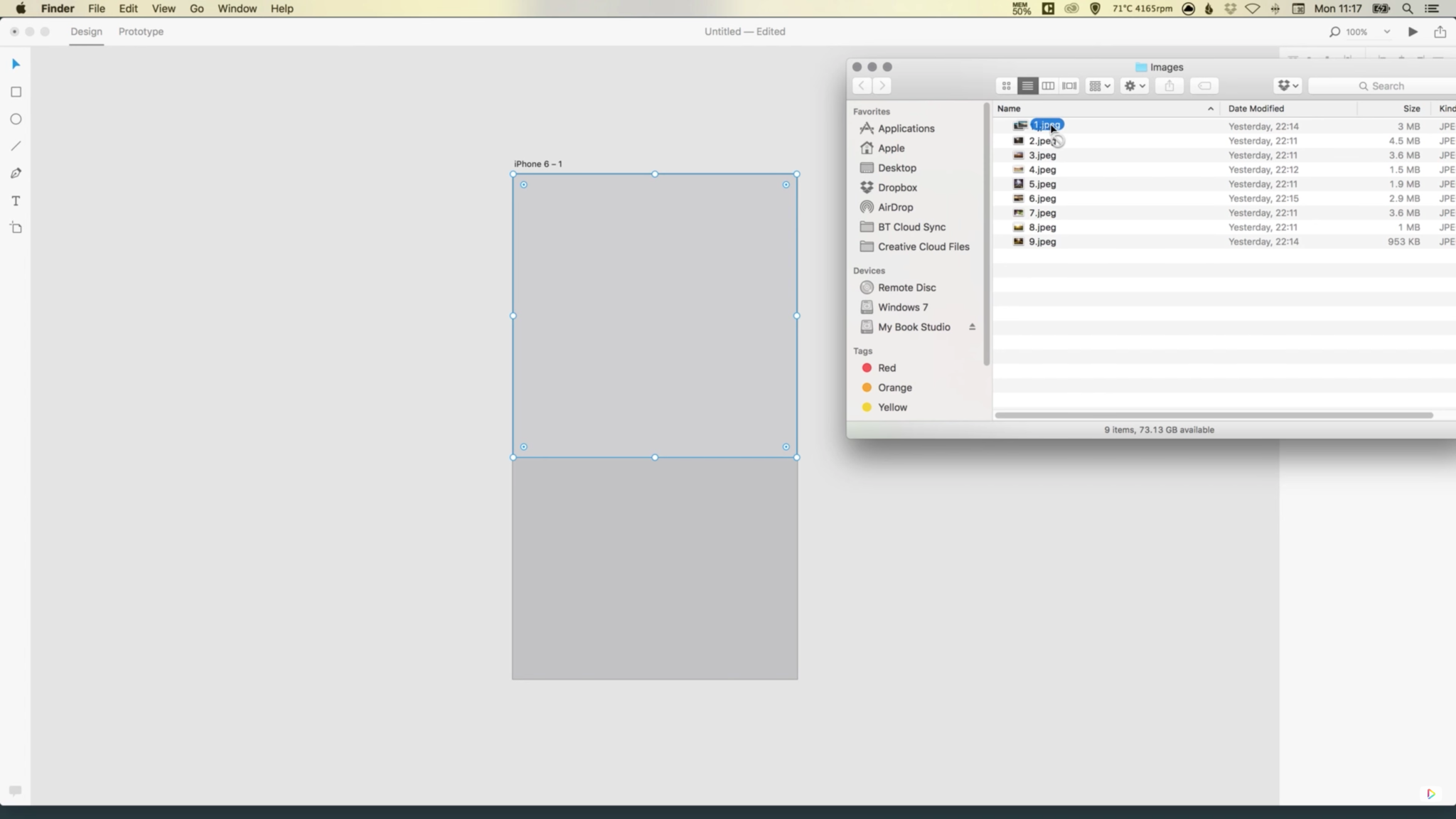The height and width of the screenshot is (819, 1456).
Task: Select the Vector pen tool
Action: (14, 173)
